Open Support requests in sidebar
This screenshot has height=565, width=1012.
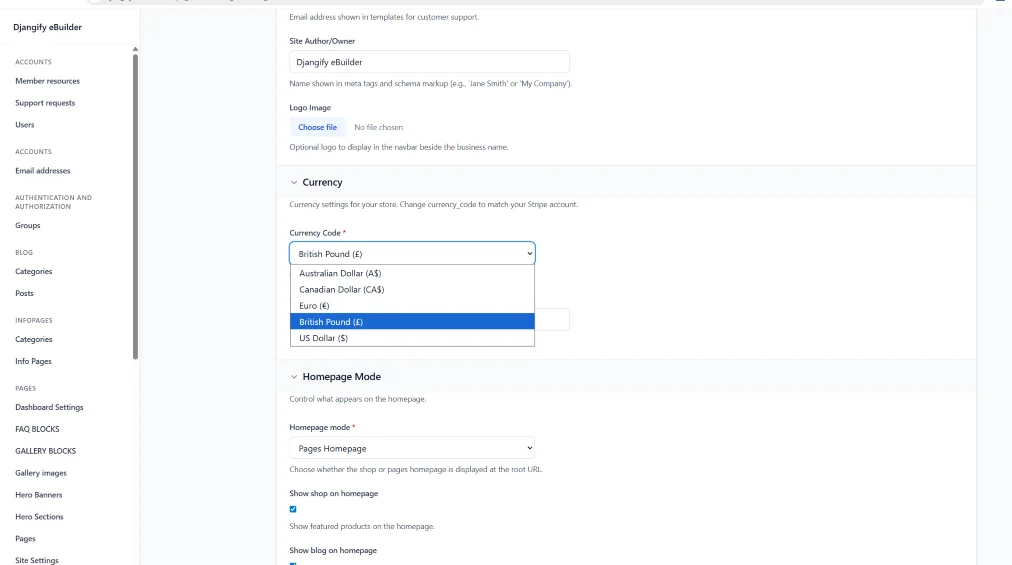(x=45, y=103)
